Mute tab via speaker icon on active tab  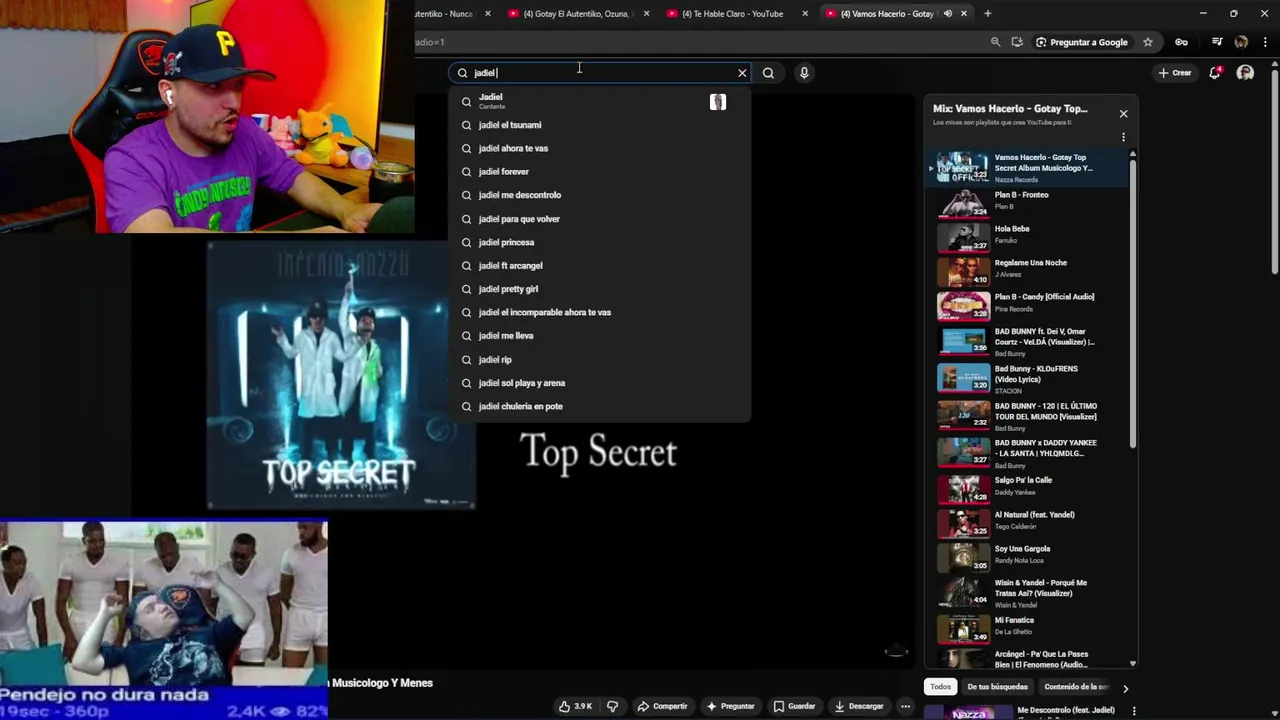947,14
